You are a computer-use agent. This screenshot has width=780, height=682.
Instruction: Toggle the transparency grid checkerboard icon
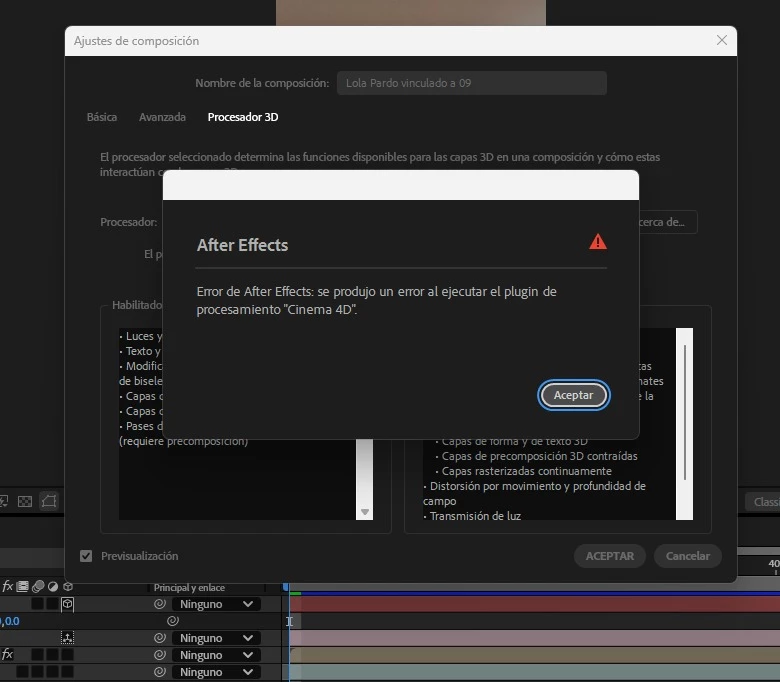24,501
